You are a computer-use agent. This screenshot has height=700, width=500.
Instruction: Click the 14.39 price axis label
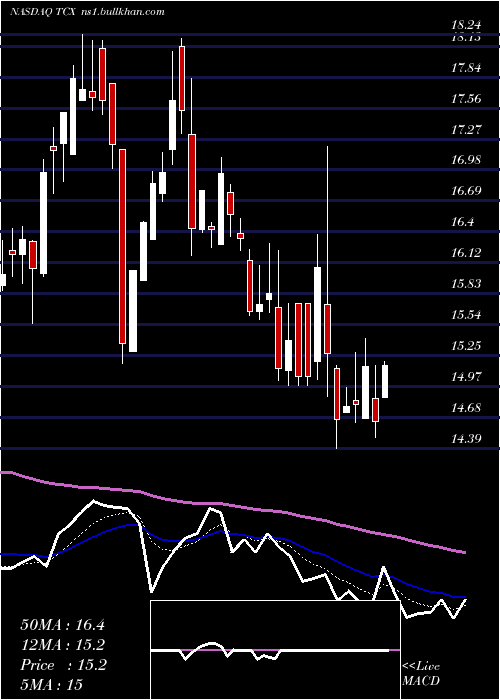tap(466, 438)
